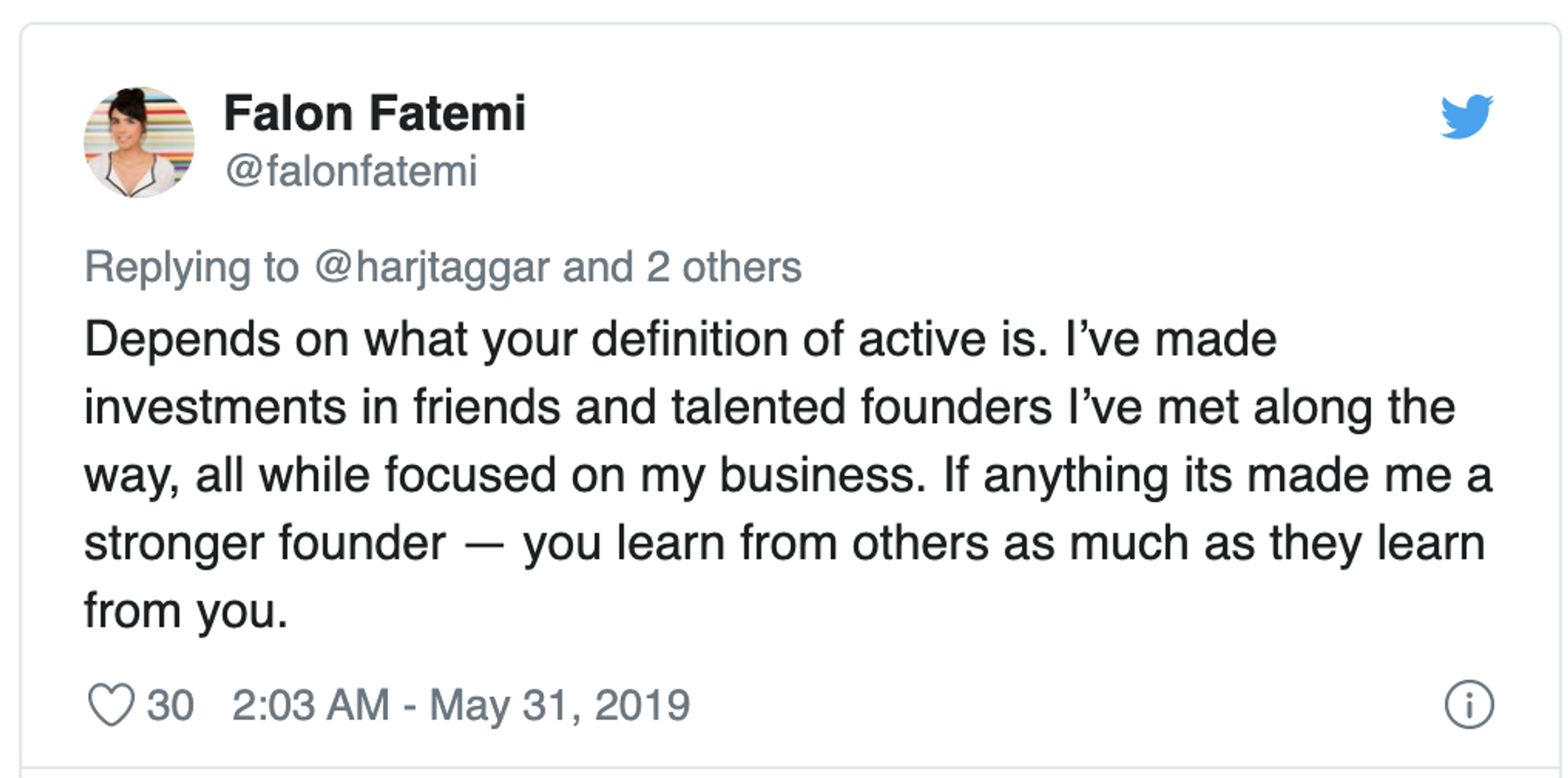1568x778 pixels.
Task: Click the 2:03 AM time
Action: 310,705
